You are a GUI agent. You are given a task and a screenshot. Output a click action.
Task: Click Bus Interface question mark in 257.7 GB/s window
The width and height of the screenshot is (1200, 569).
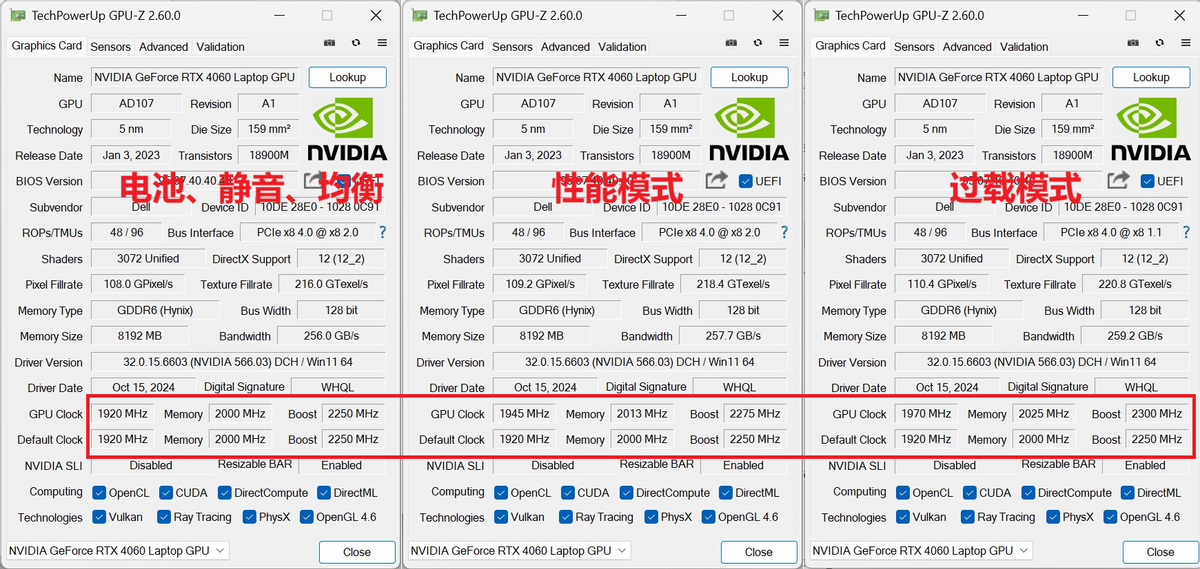784,232
